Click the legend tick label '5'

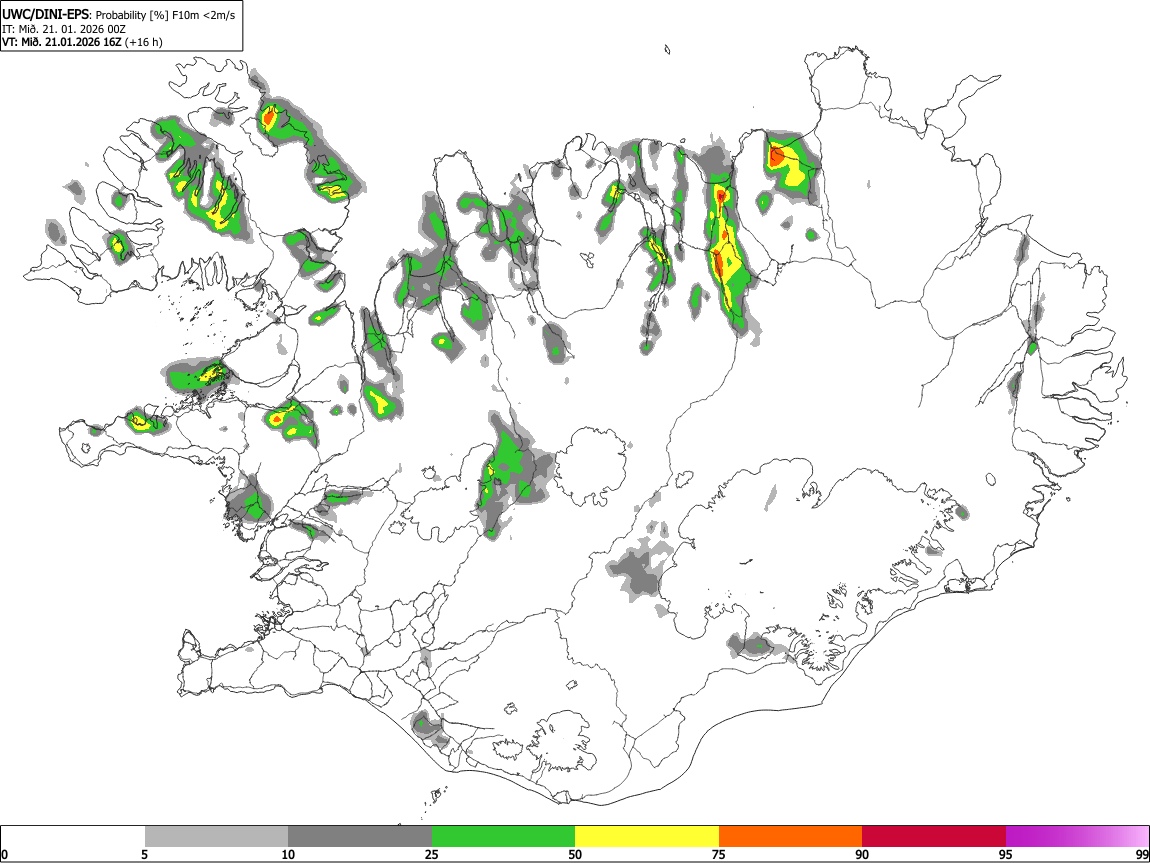[x=144, y=854]
